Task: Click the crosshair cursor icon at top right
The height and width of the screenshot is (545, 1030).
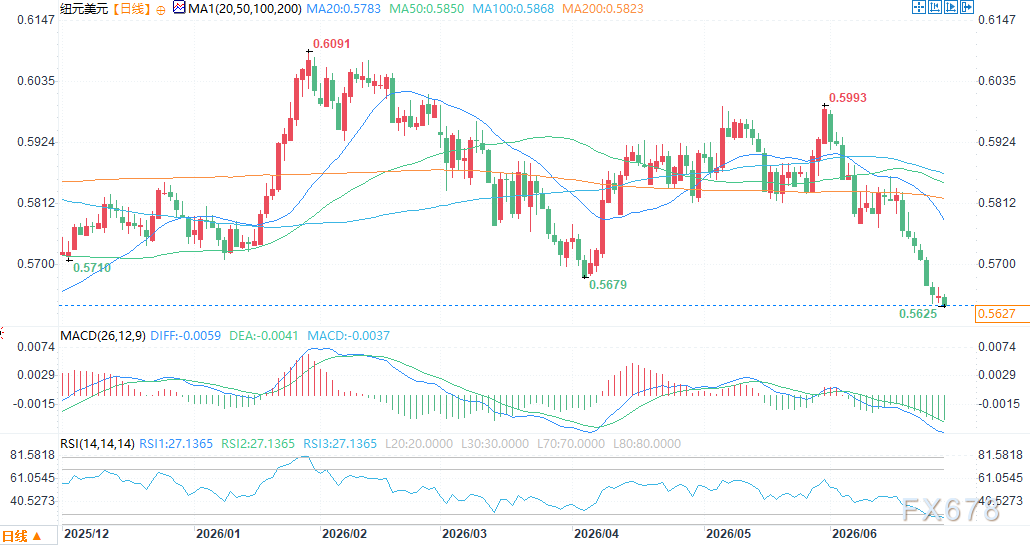Action: click(x=919, y=7)
